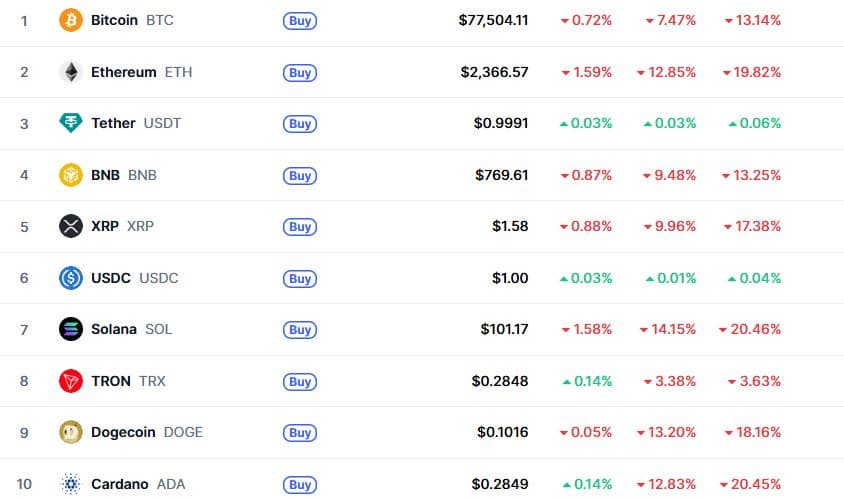Open the Bitcoin BTC name link
844x499 pixels.
point(130,20)
